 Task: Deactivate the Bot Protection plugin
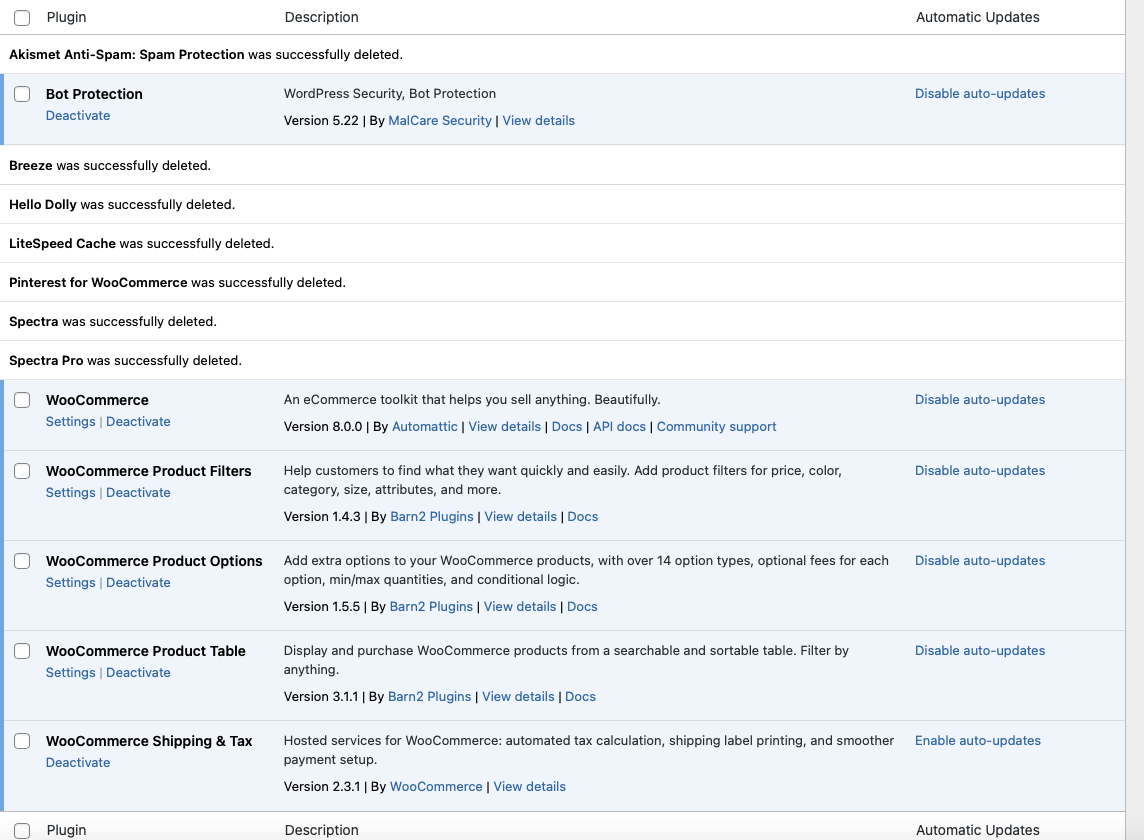pyautogui.click(x=78, y=115)
